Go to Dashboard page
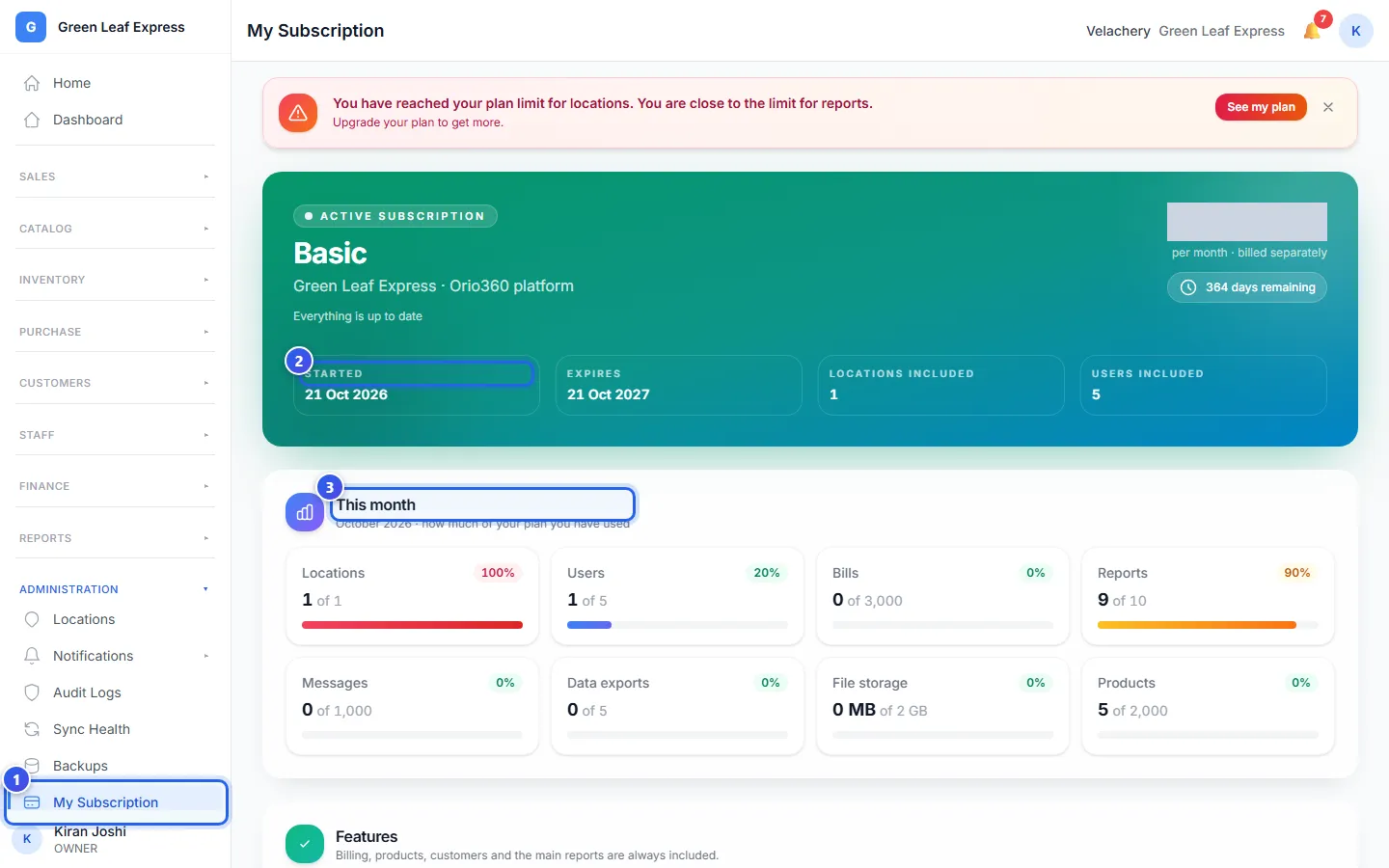Screen dimensions: 1389x868 pos(115,120)
